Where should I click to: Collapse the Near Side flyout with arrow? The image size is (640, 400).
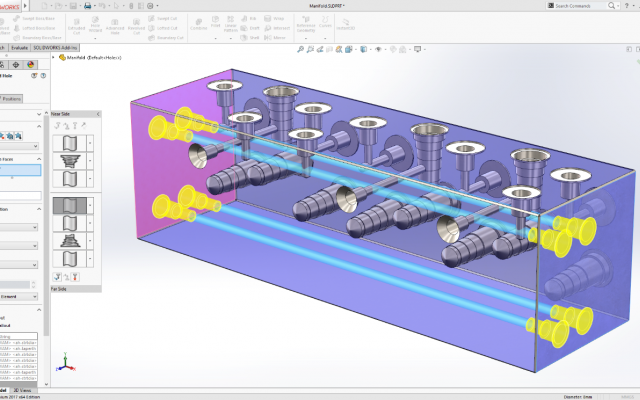coord(98,114)
